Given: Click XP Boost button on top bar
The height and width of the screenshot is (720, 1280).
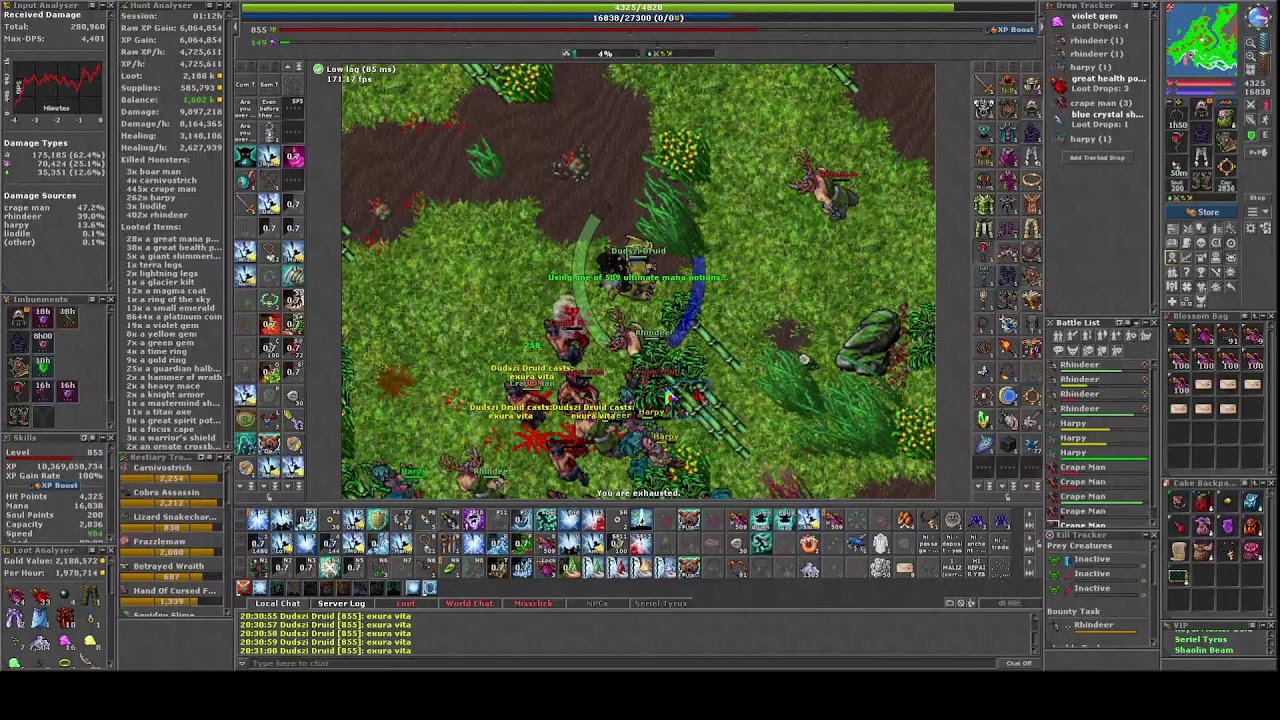Looking at the screenshot, I should tap(1012, 29).
